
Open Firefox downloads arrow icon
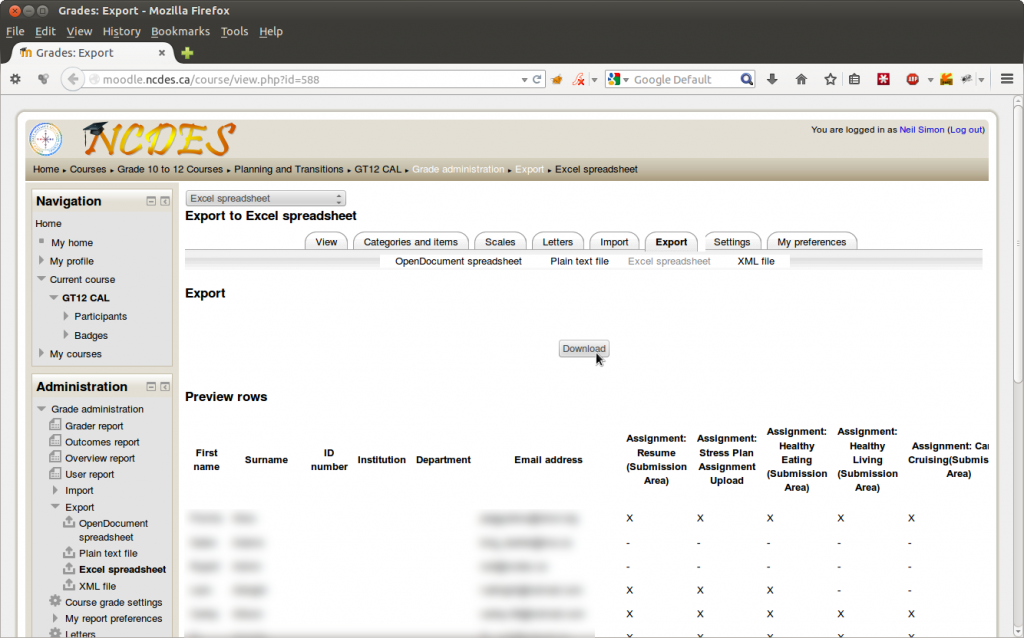point(772,80)
